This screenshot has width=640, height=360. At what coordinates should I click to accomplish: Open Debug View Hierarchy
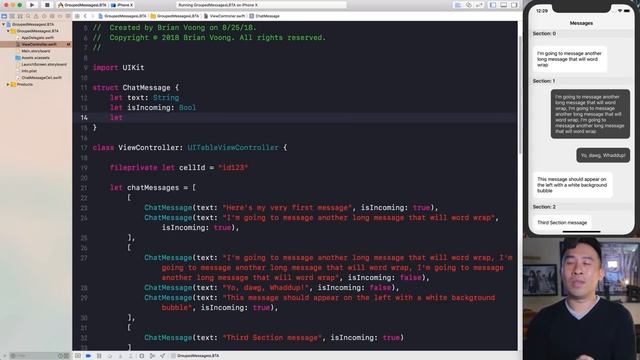141,356
